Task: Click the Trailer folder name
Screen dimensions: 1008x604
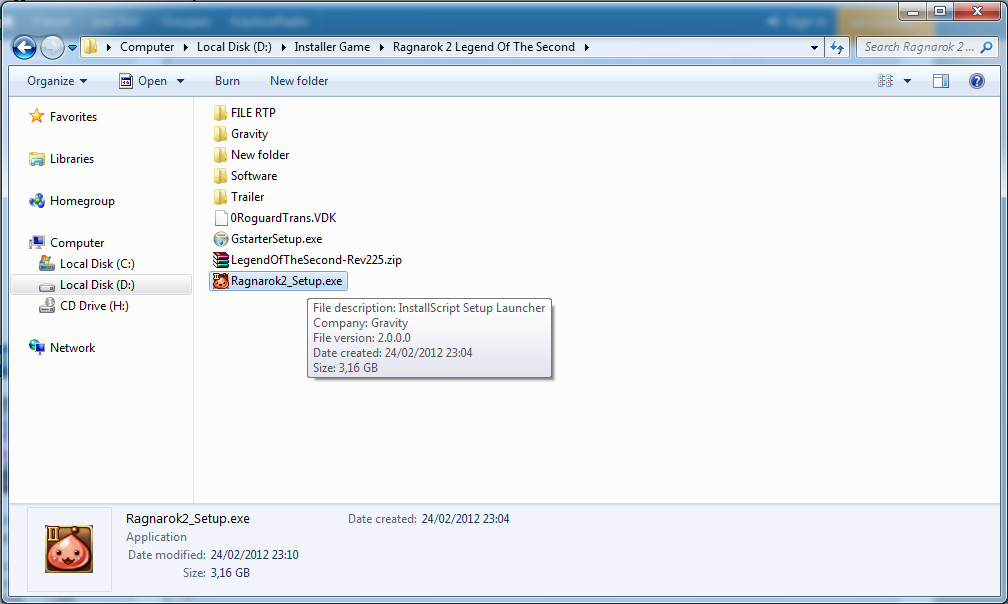Action: pyautogui.click(x=248, y=197)
